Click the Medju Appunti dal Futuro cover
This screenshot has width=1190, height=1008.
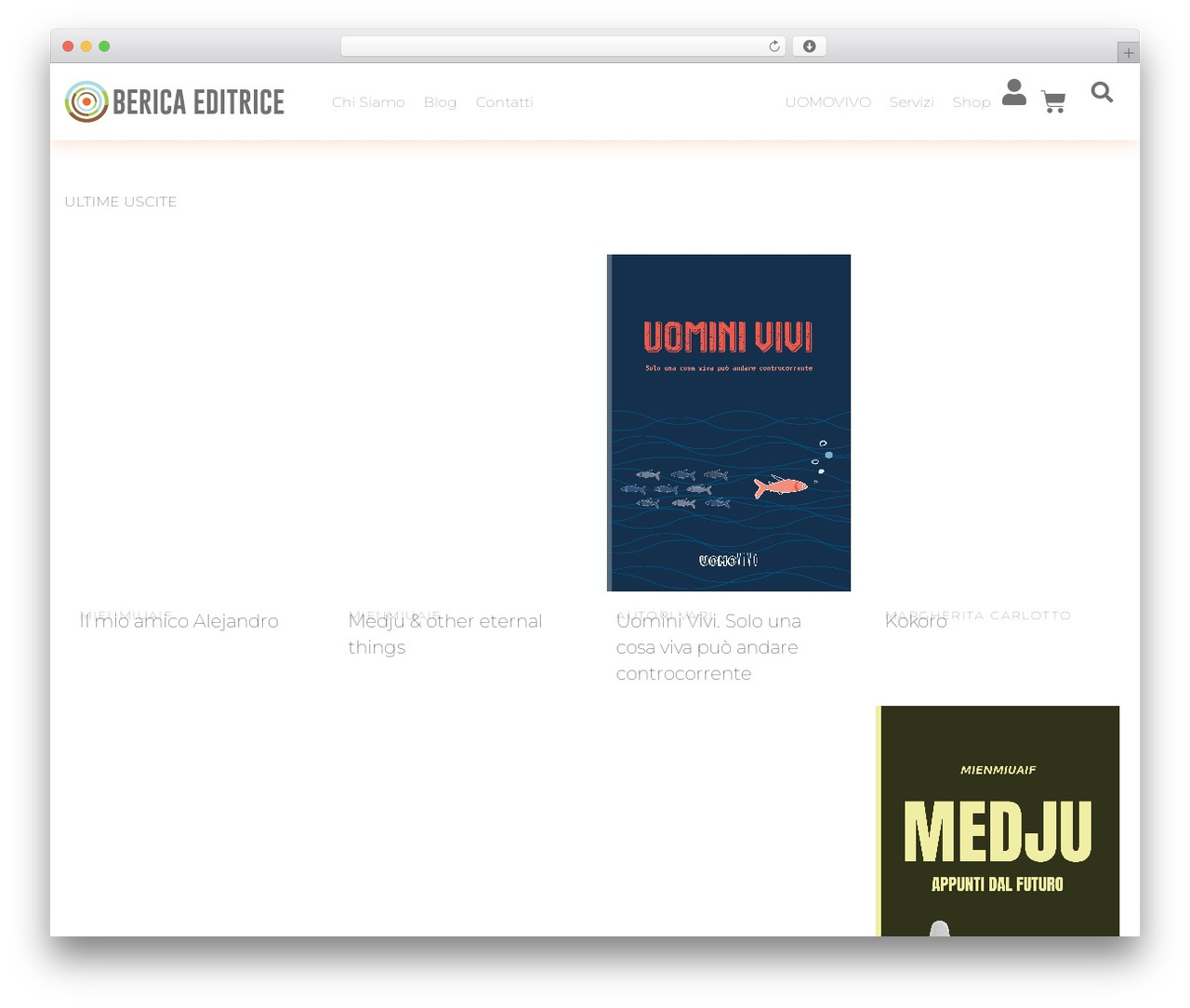pos(998,821)
